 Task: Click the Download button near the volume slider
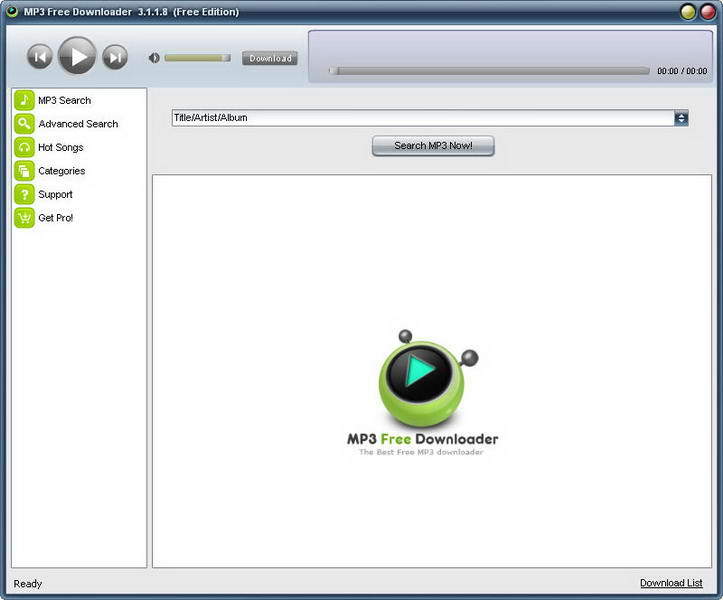tap(270, 58)
